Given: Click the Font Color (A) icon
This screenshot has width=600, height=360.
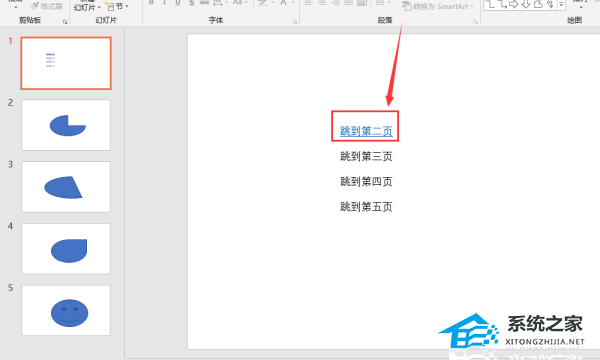Looking at the screenshot, I should tap(283, 3).
